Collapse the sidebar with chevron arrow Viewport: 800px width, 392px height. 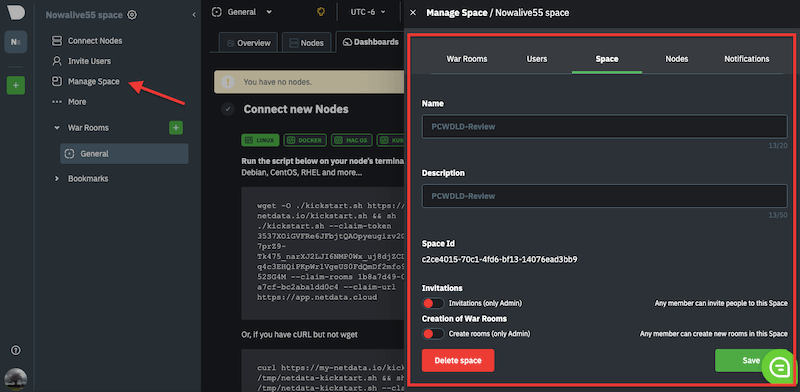pyautogui.click(x=193, y=15)
